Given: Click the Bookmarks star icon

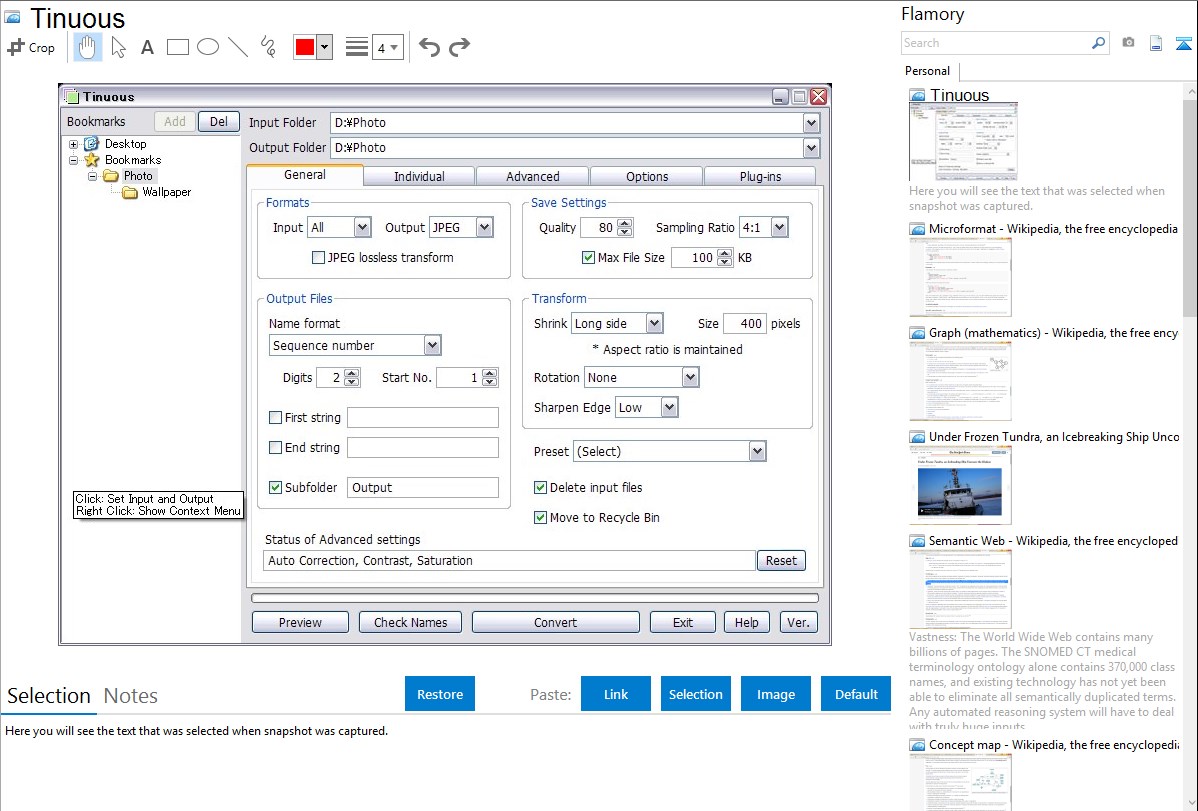Looking at the screenshot, I should point(92,160).
